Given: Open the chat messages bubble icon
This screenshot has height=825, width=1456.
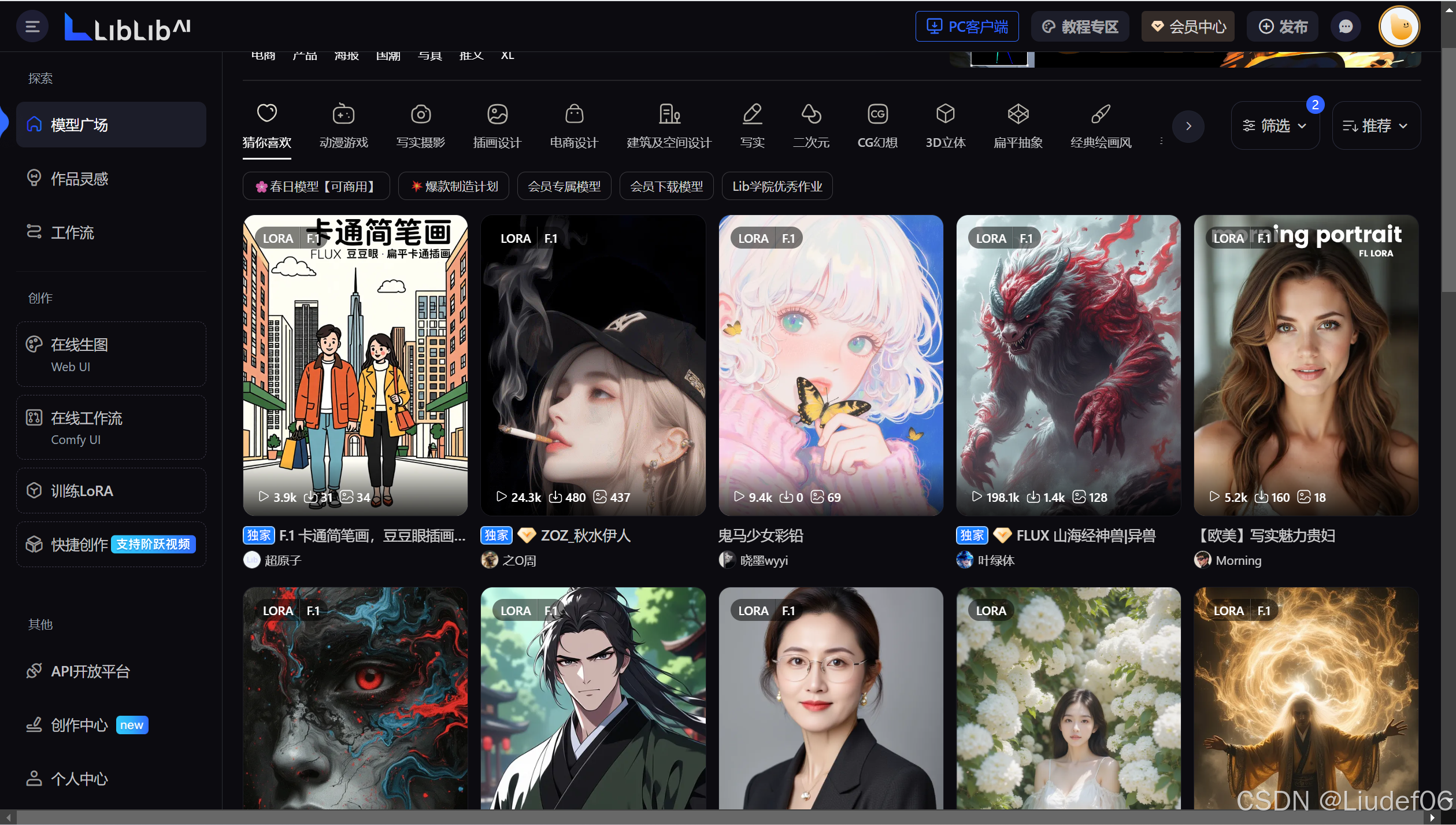Looking at the screenshot, I should point(1346,27).
